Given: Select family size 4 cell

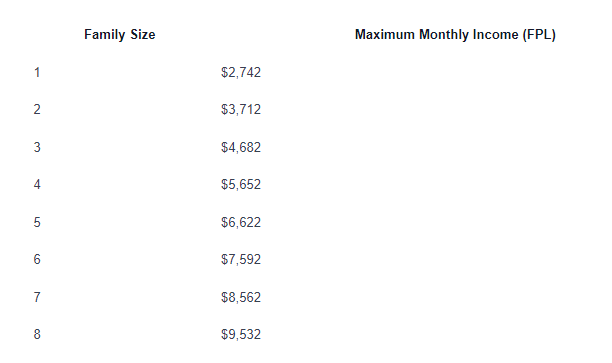Looking at the screenshot, I should [37, 184].
